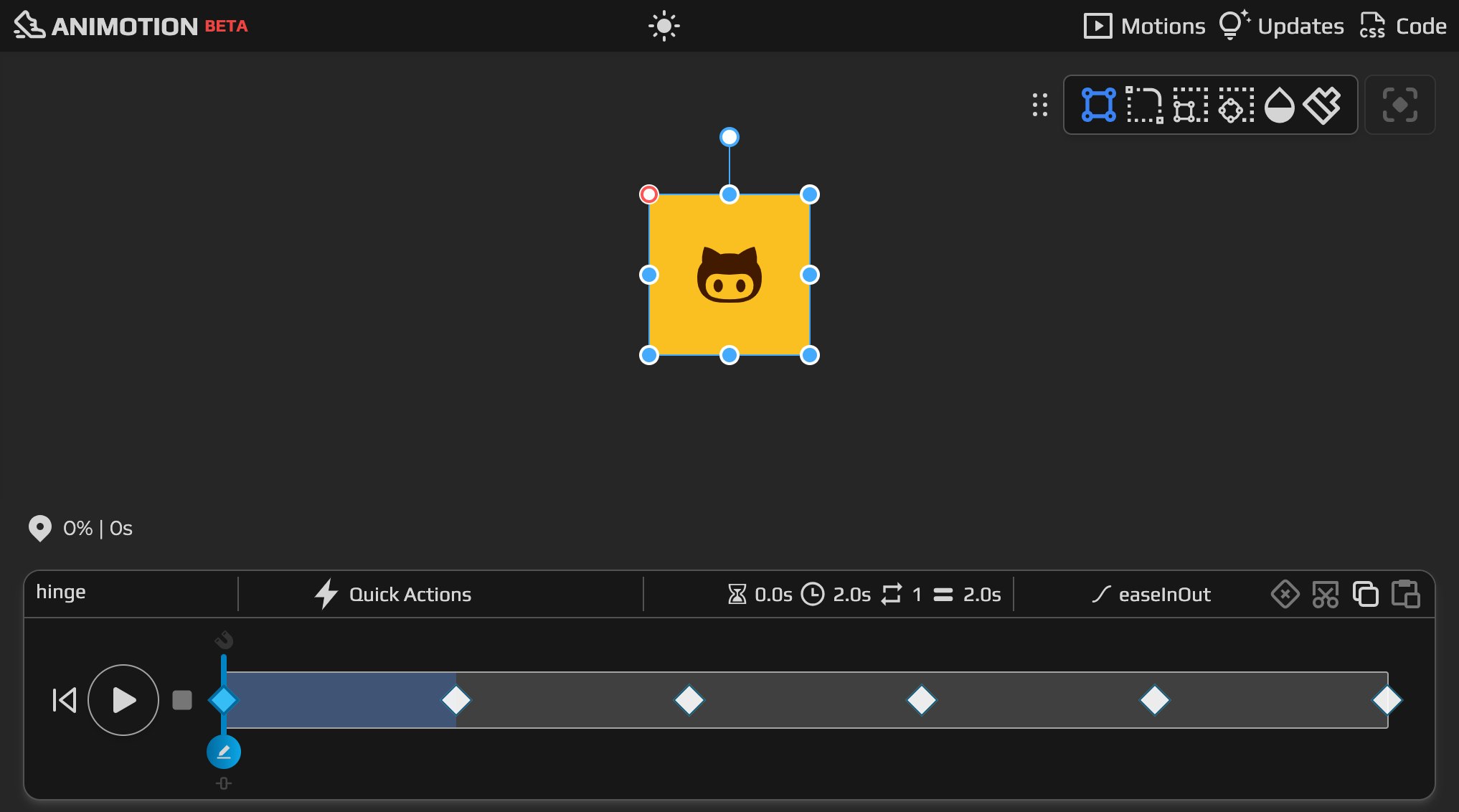Select the fourth keyframe diamond
Image resolution: width=1459 pixels, height=812 pixels.
922,700
